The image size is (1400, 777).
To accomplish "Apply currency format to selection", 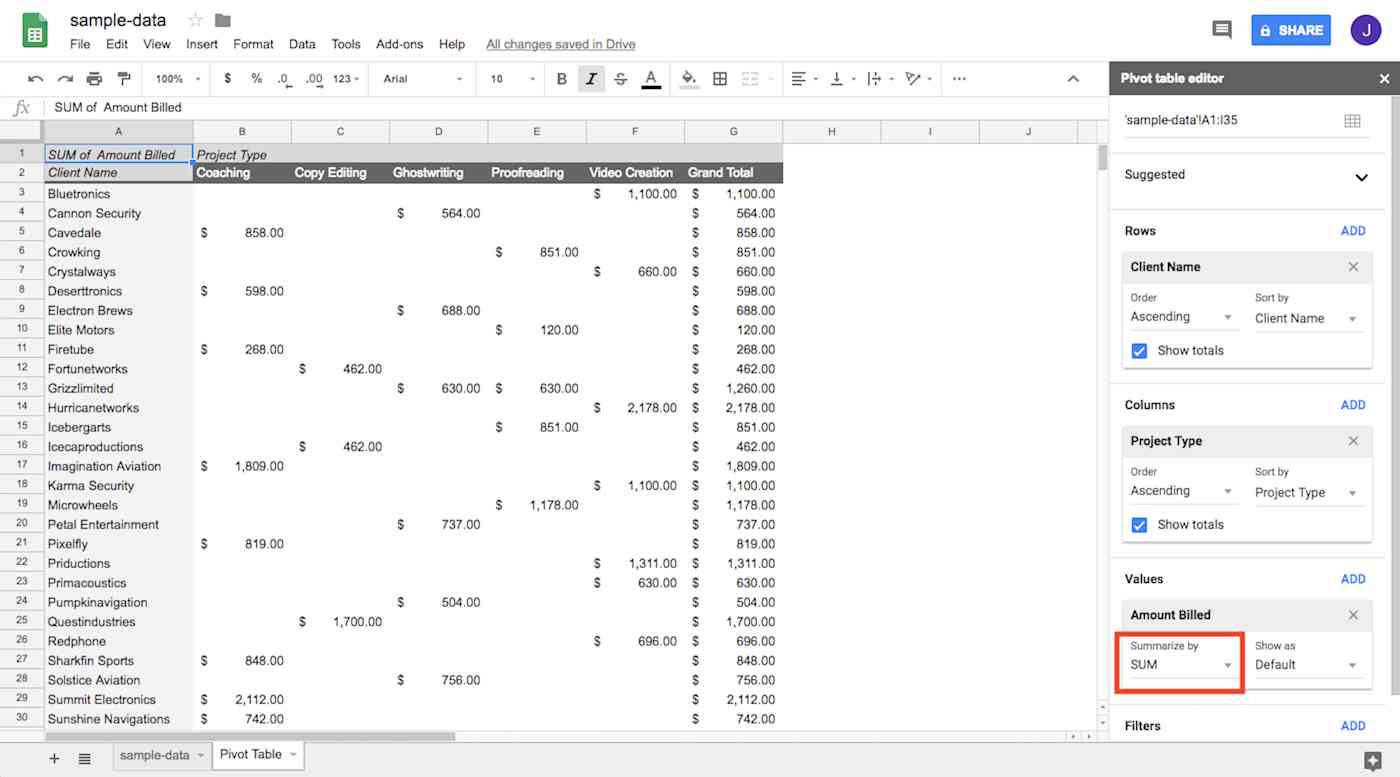I will click(227, 78).
